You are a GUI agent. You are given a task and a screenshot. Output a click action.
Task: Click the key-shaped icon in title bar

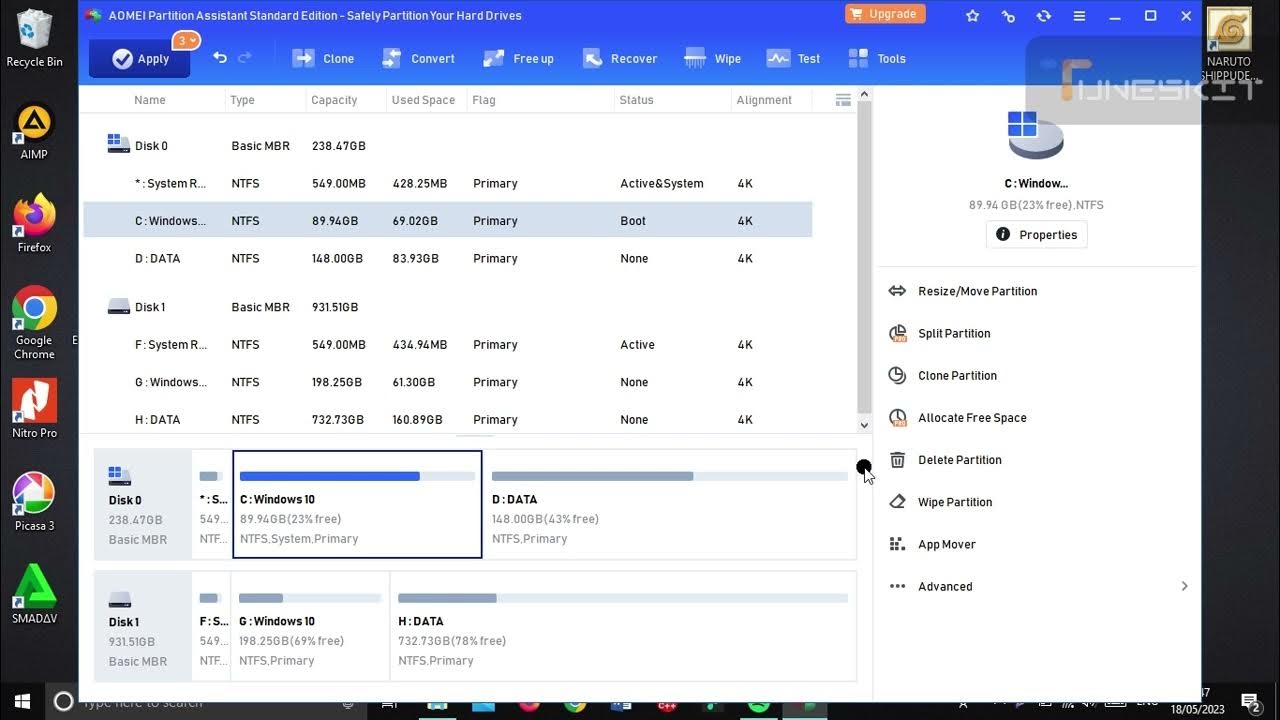pos(1008,16)
